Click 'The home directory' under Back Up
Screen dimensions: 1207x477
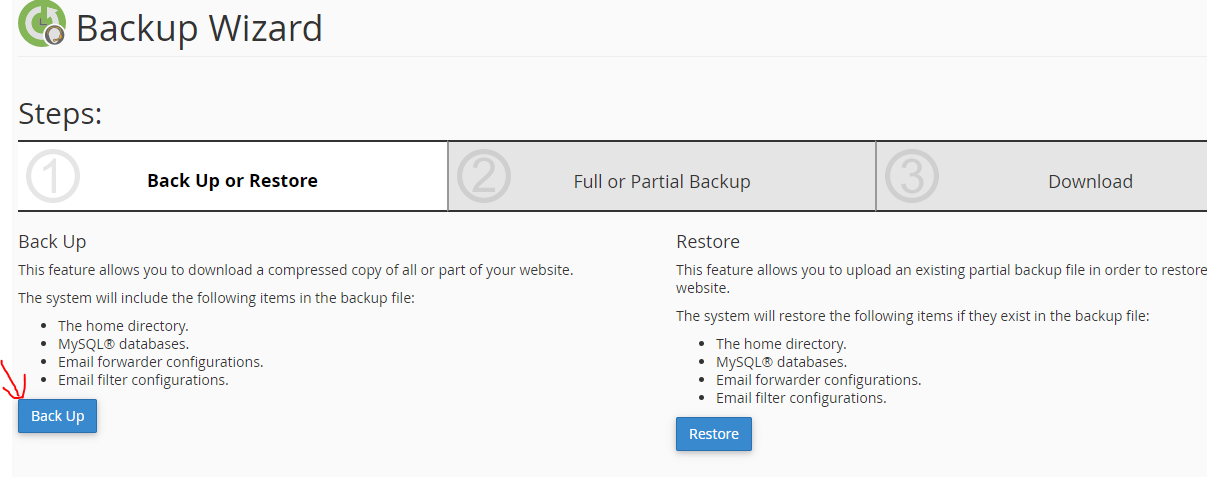coord(123,326)
